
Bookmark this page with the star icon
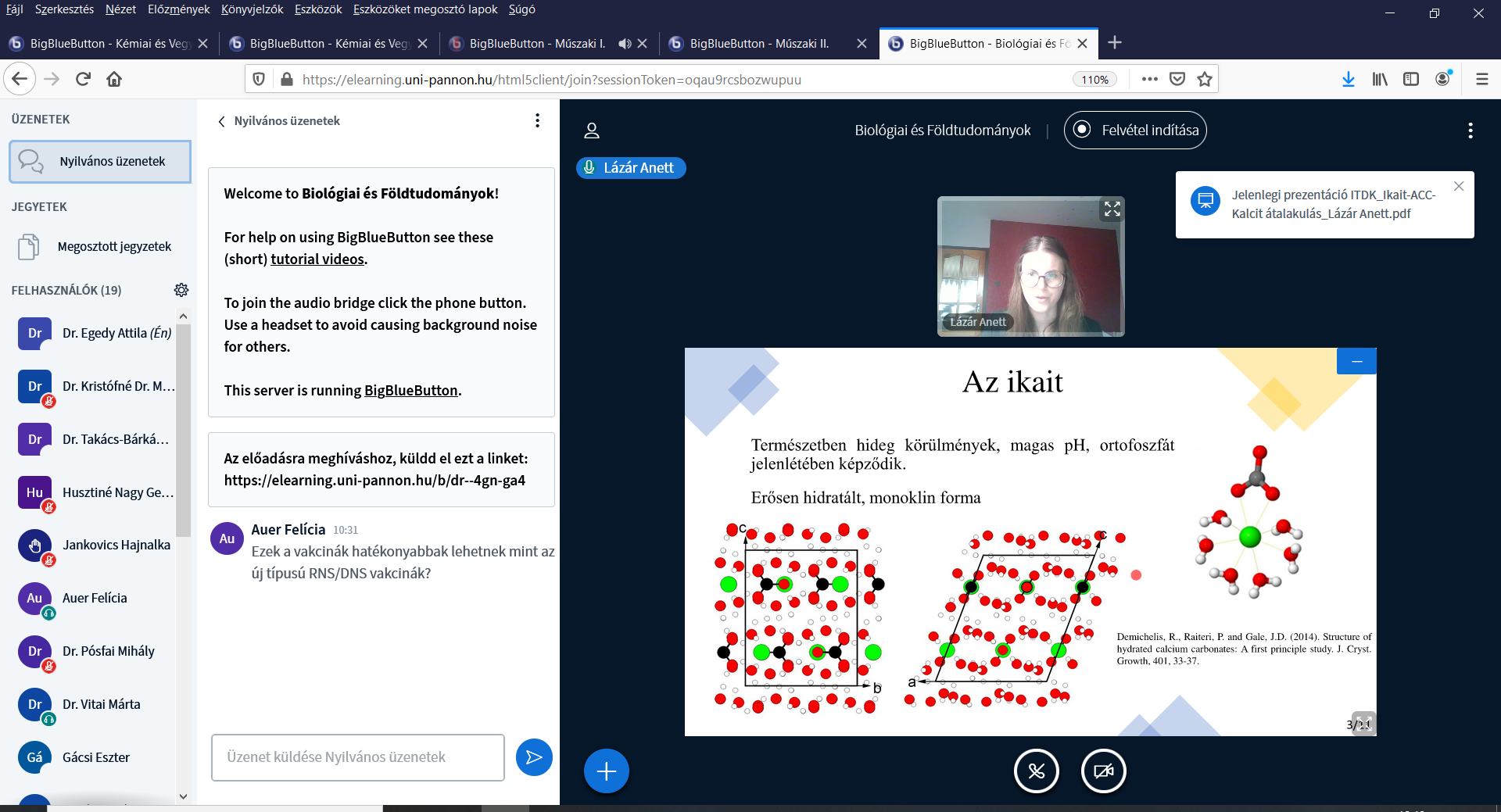click(x=1205, y=79)
